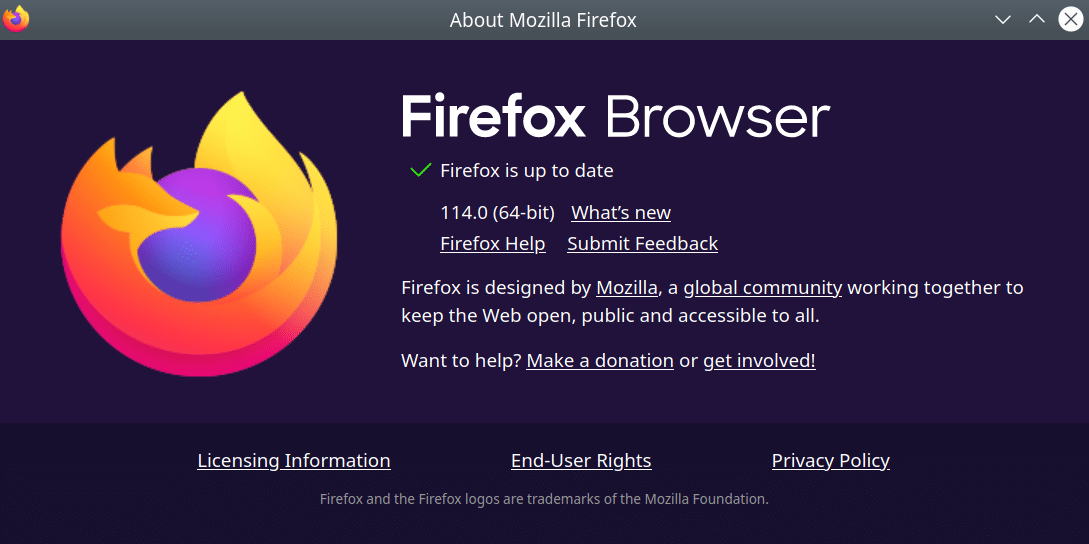Click the About Mozilla Firefox title bar text
This screenshot has width=1089, height=544.
[x=543, y=20]
